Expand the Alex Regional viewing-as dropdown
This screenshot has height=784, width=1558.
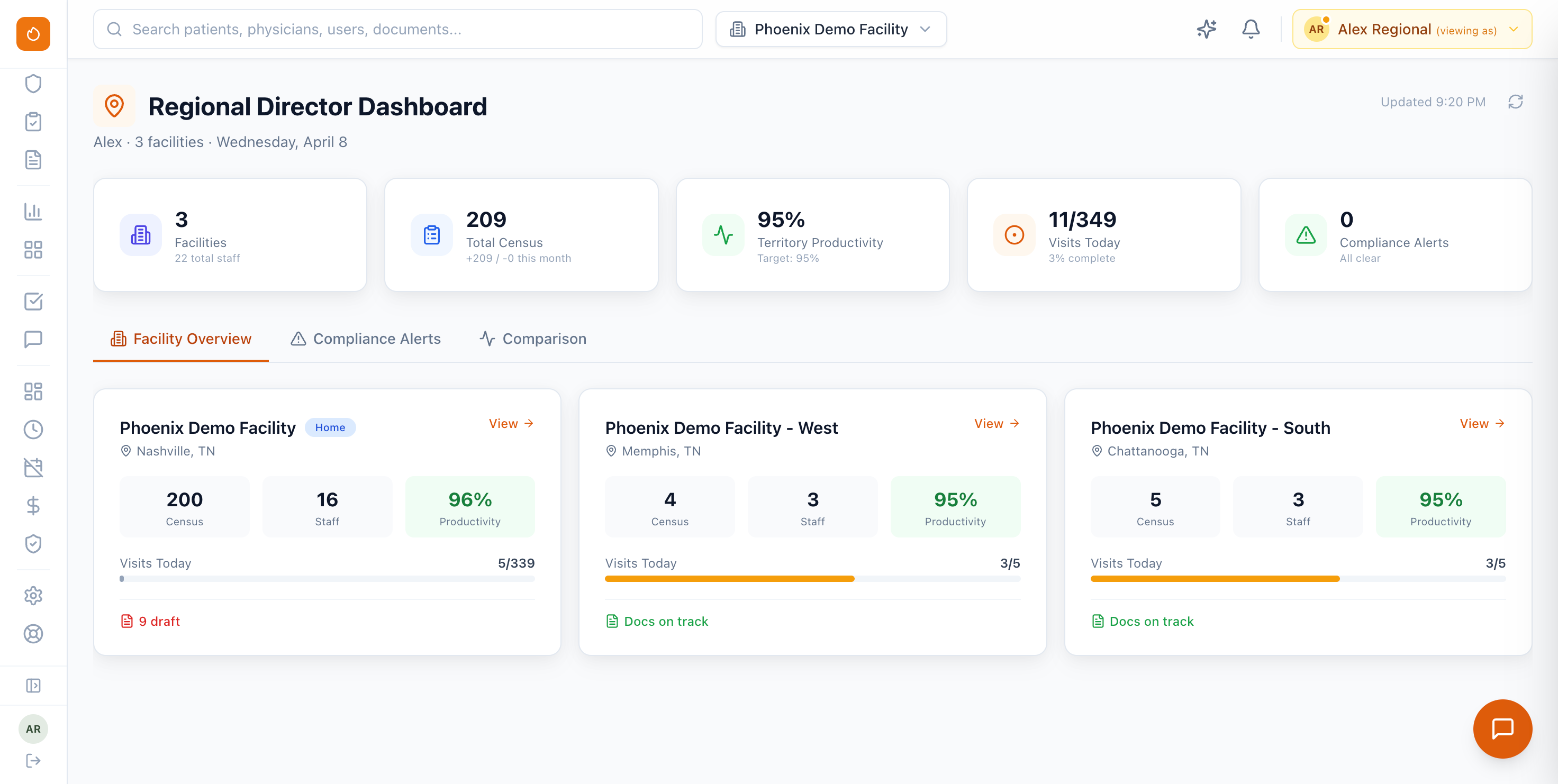(x=1411, y=29)
